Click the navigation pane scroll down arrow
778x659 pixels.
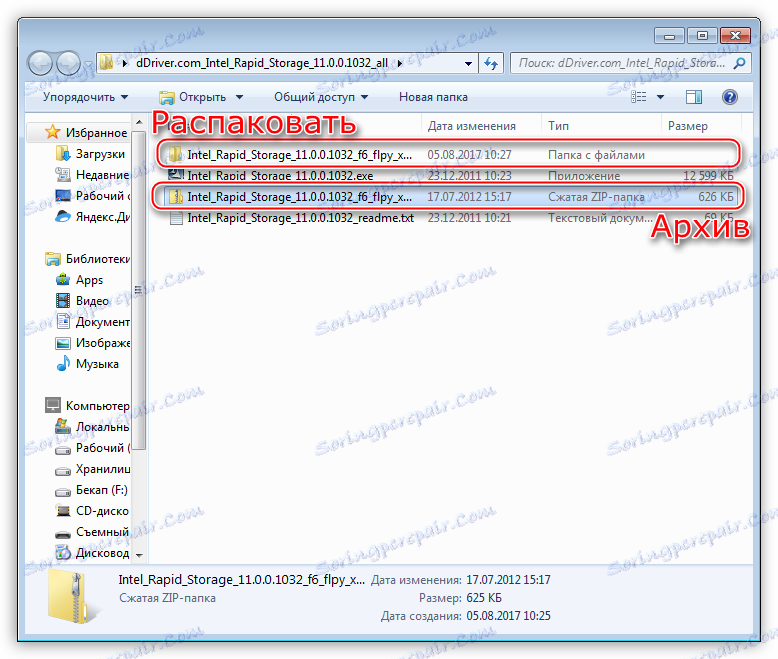click(x=139, y=555)
